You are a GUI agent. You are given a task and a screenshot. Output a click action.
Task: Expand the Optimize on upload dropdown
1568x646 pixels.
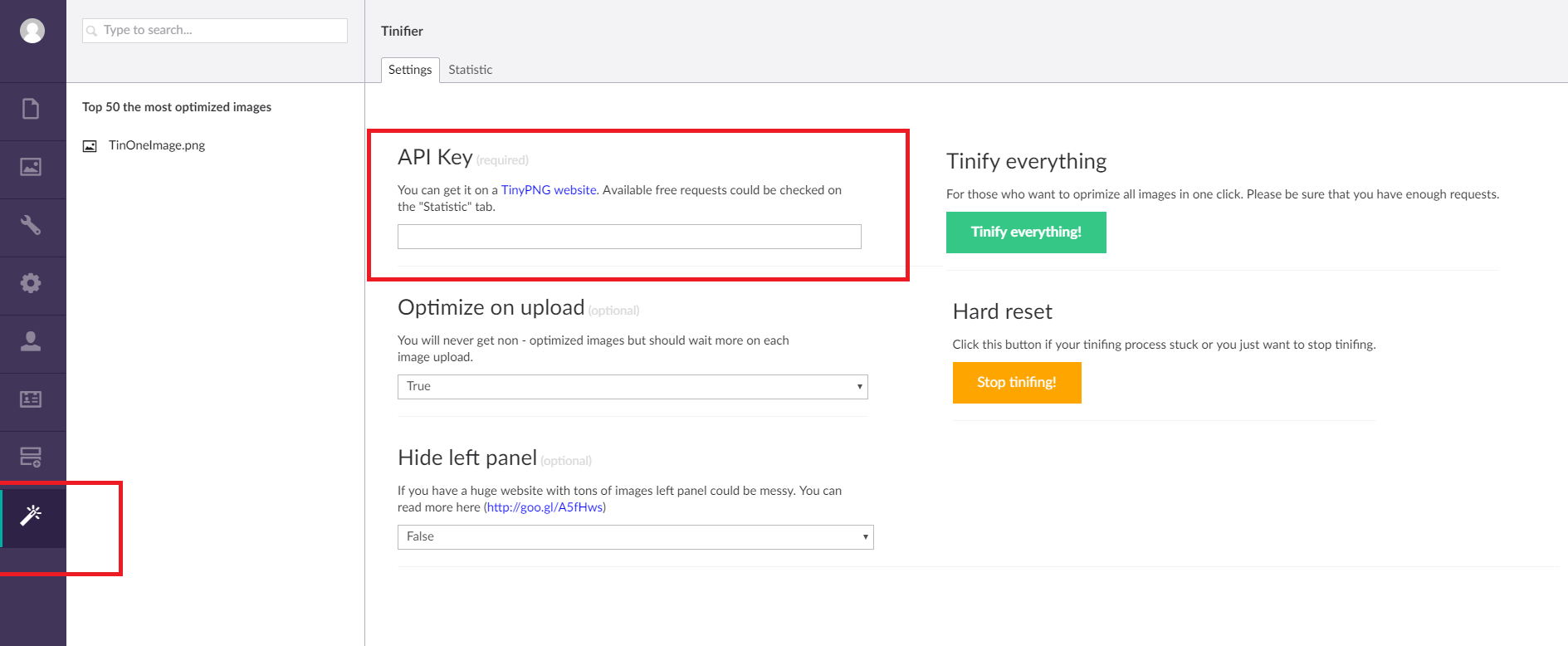pos(633,387)
